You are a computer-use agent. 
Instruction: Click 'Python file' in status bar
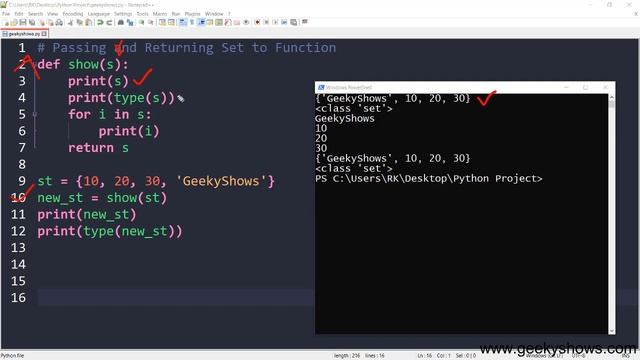(12, 356)
